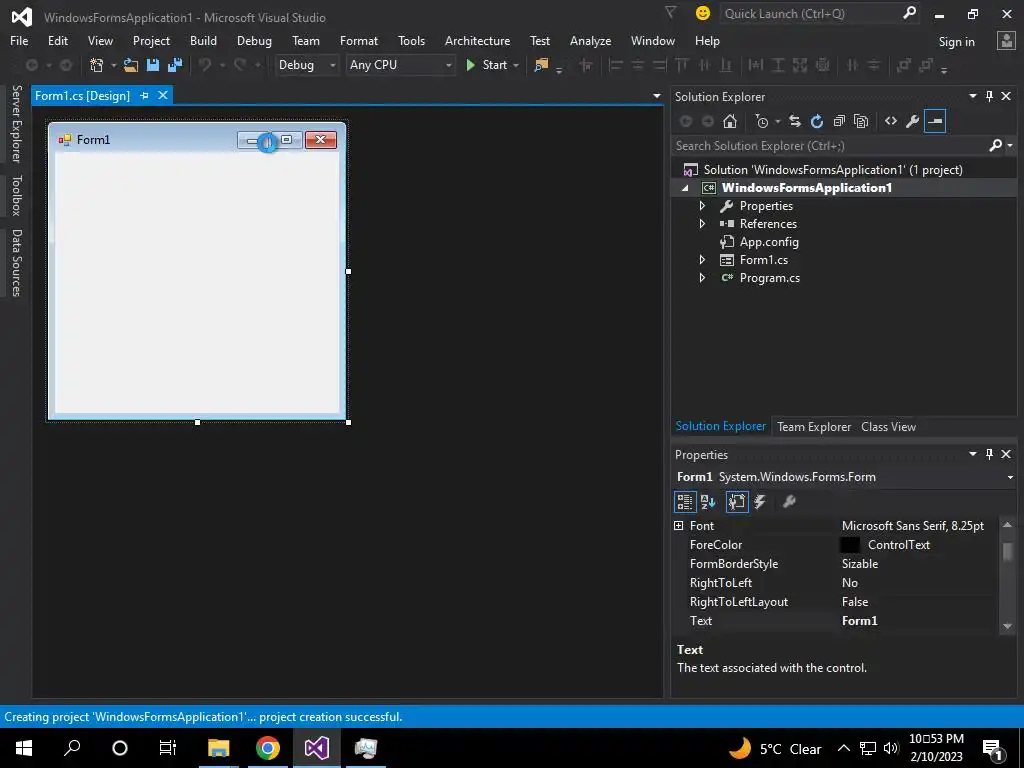The image size is (1024, 768).
Task: Click the Quick Launch search magnifier
Action: tap(909, 13)
